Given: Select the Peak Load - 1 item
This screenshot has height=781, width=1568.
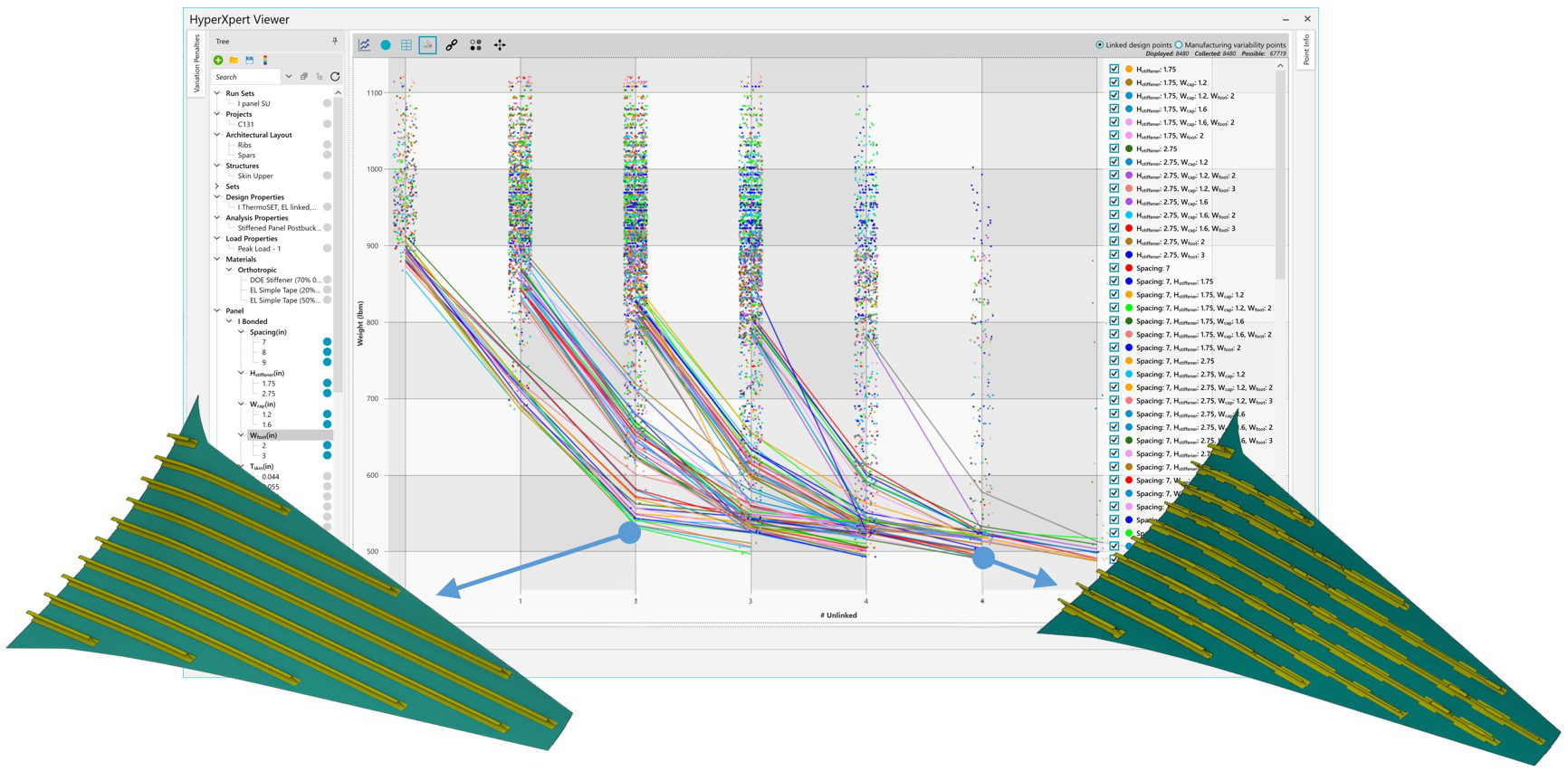Looking at the screenshot, I should (260, 249).
